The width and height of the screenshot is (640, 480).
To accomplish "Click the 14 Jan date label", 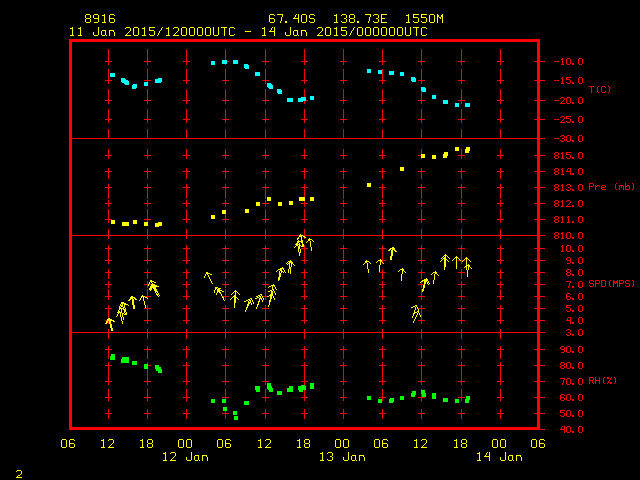I will [499, 457].
